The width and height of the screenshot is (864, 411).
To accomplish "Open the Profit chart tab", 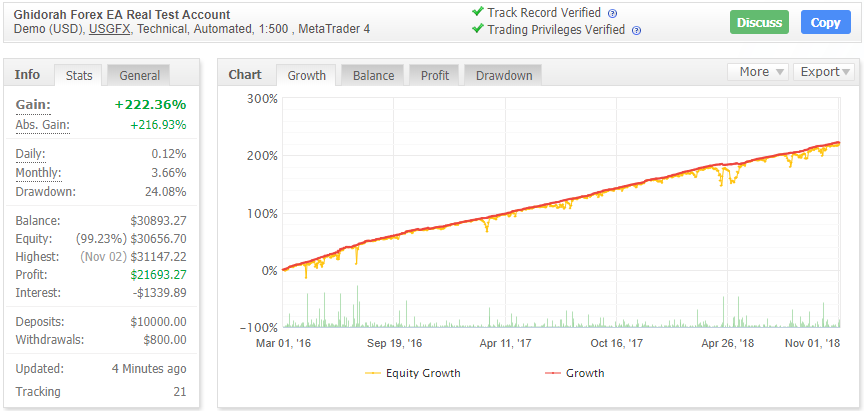I will point(434,75).
